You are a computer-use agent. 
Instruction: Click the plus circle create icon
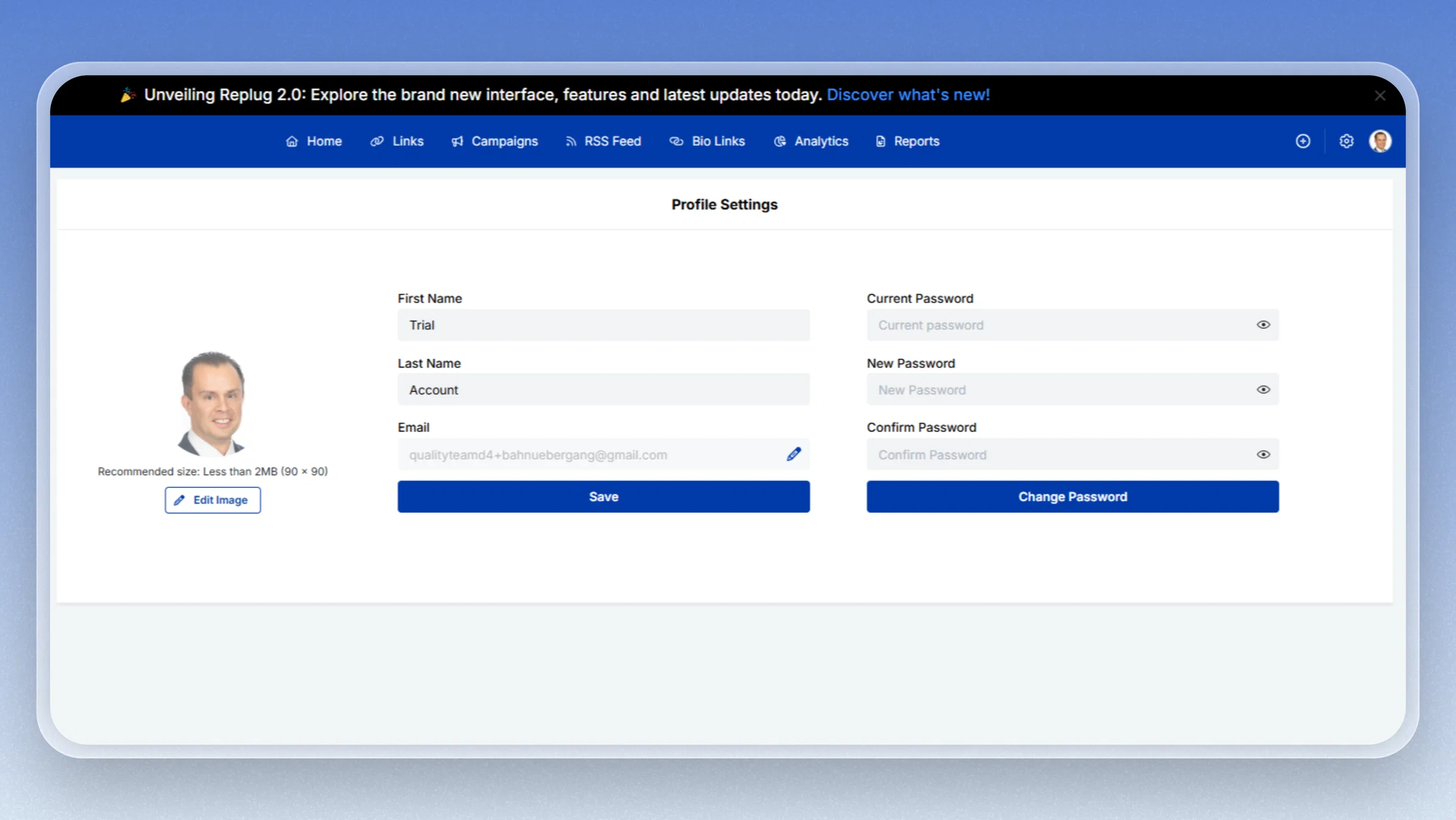(x=1303, y=141)
